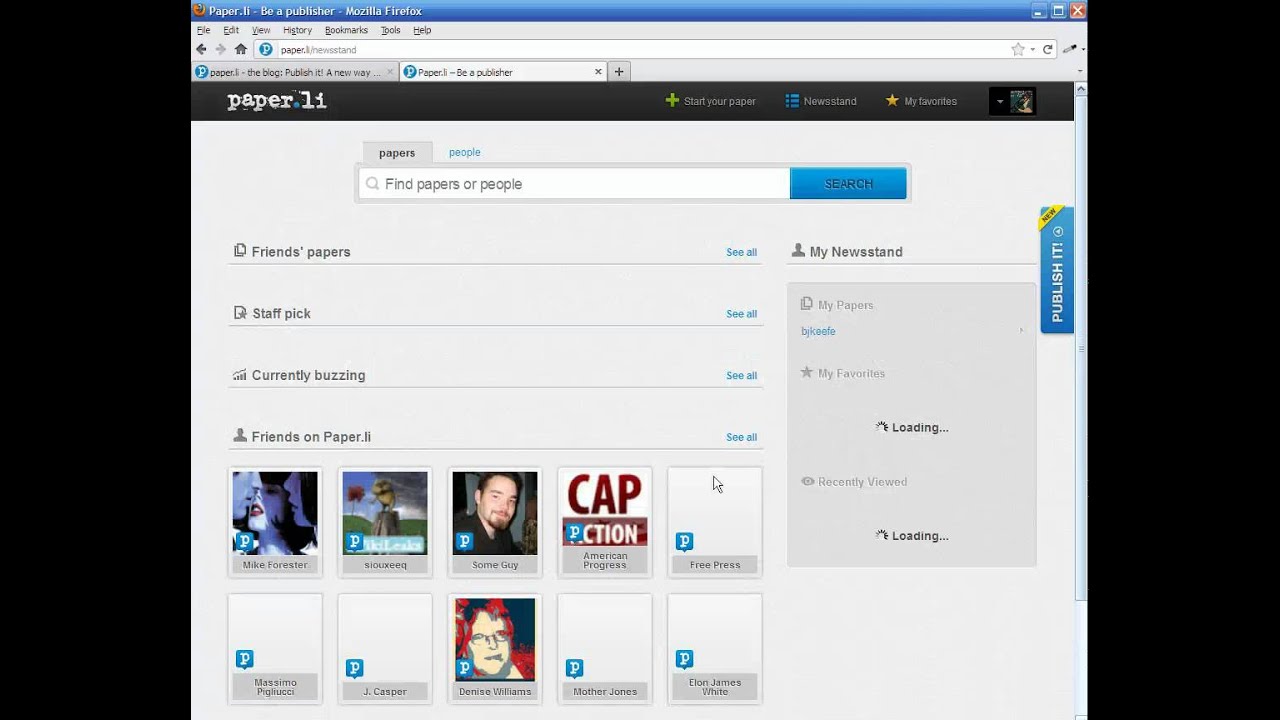This screenshot has height=720, width=1280.
Task: Open the user avatar dropdown in header
Action: click(1012, 101)
